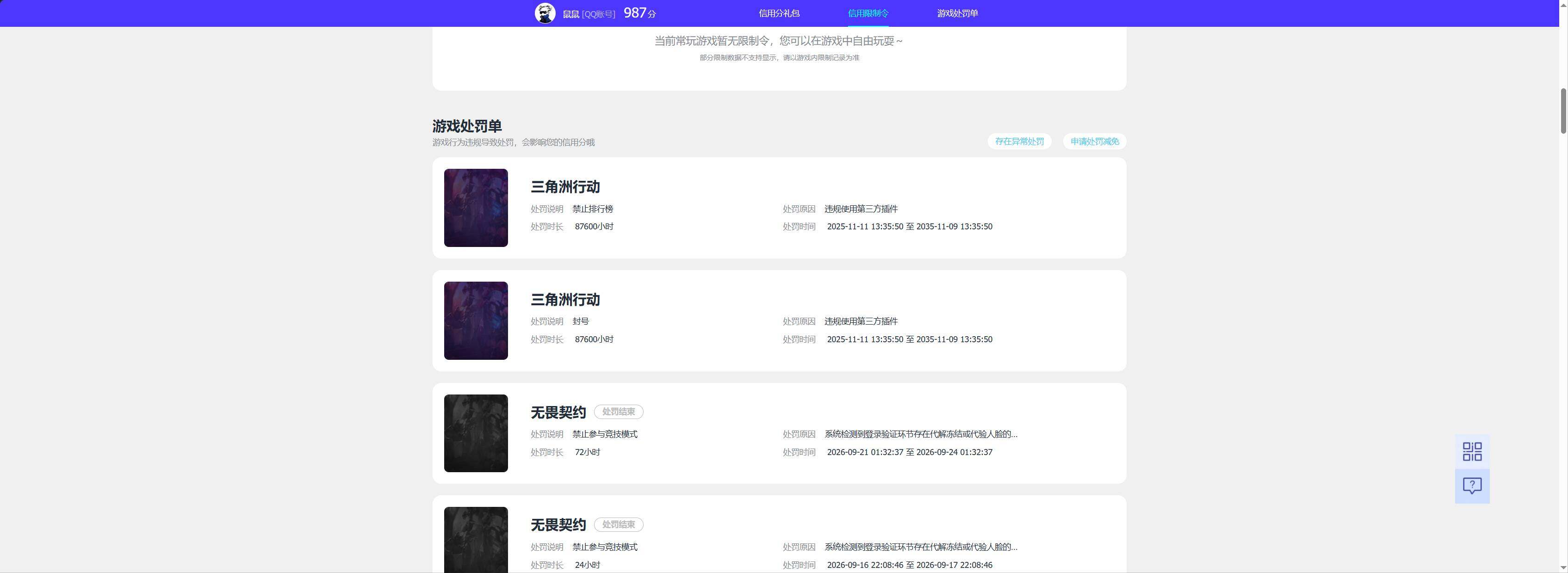Click the page vertical scrollbar thumb
This screenshot has width=1568, height=573.
1563,111
